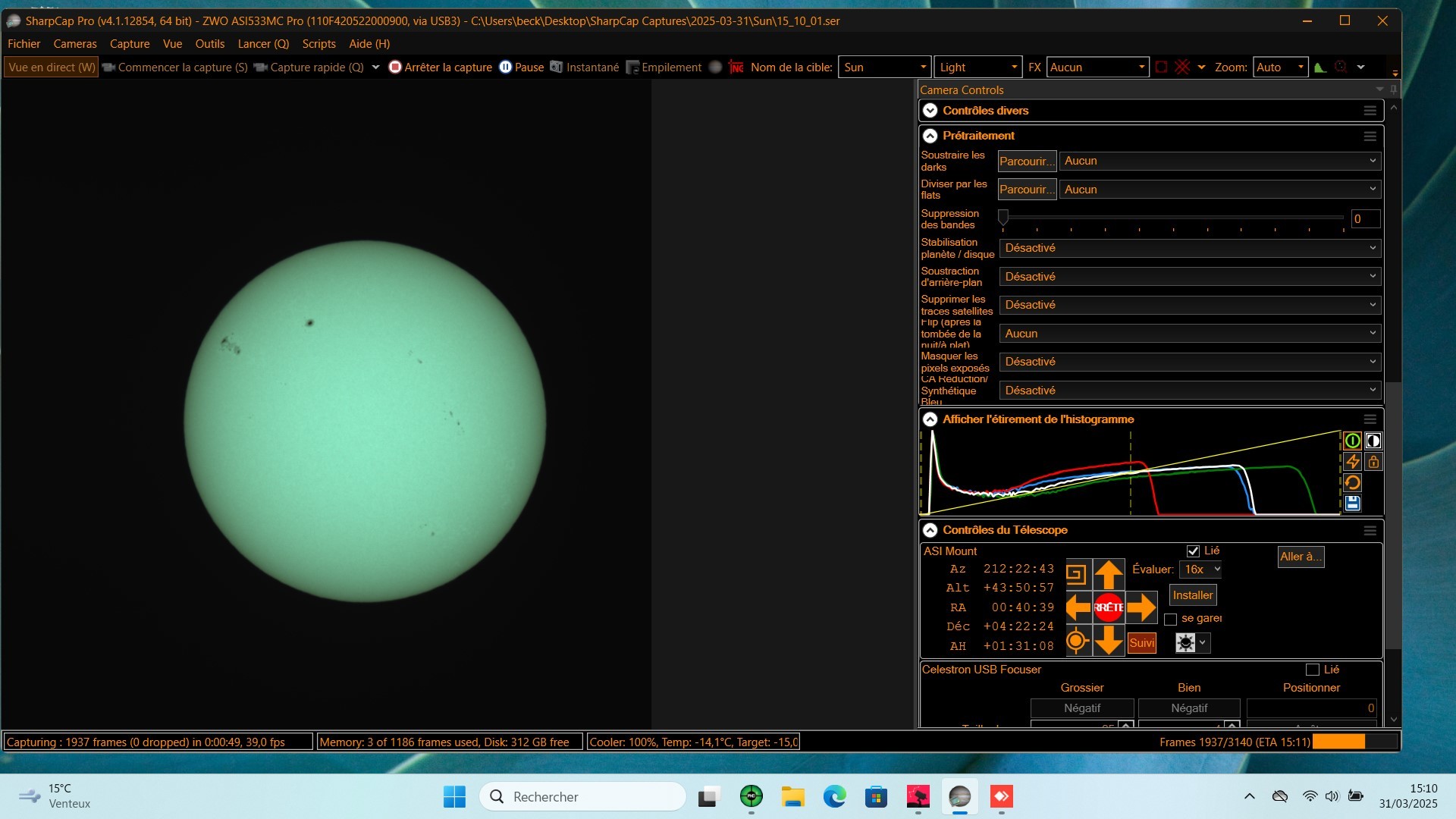The image size is (1456, 819).
Task: Open the Light frame type dropdown
Action: tap(978, 67)
